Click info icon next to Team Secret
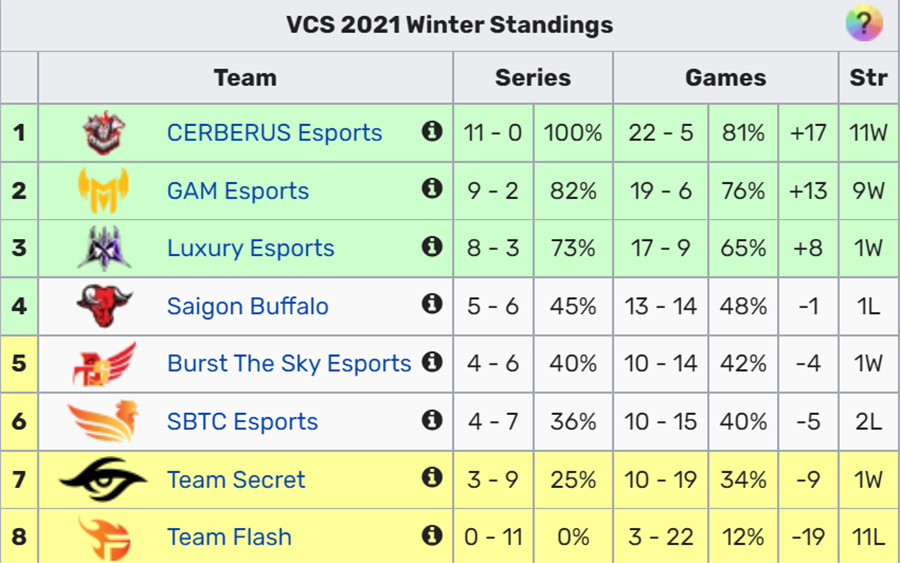 coord(432,477)
